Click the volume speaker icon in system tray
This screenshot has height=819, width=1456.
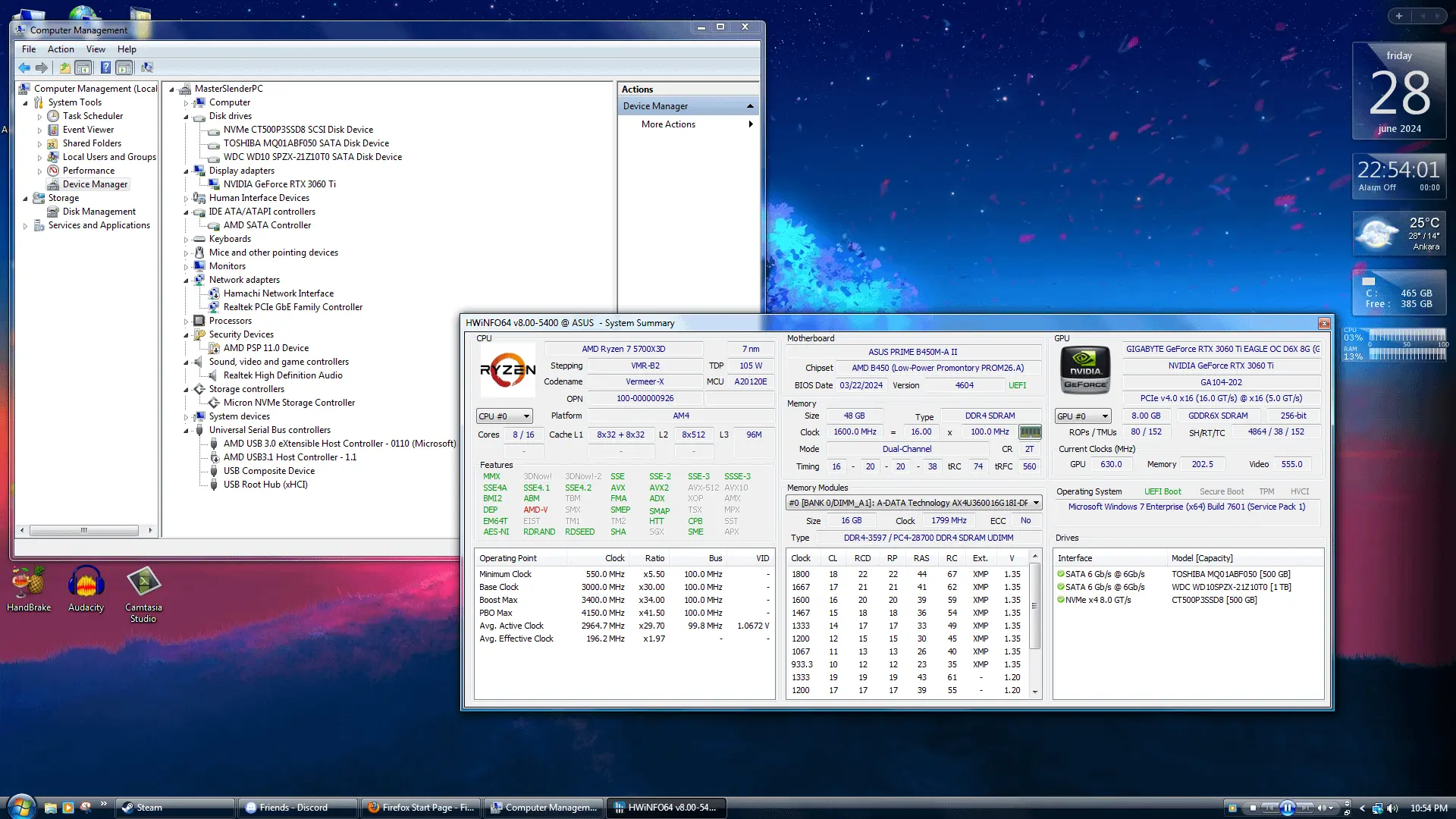point(1392,808)
